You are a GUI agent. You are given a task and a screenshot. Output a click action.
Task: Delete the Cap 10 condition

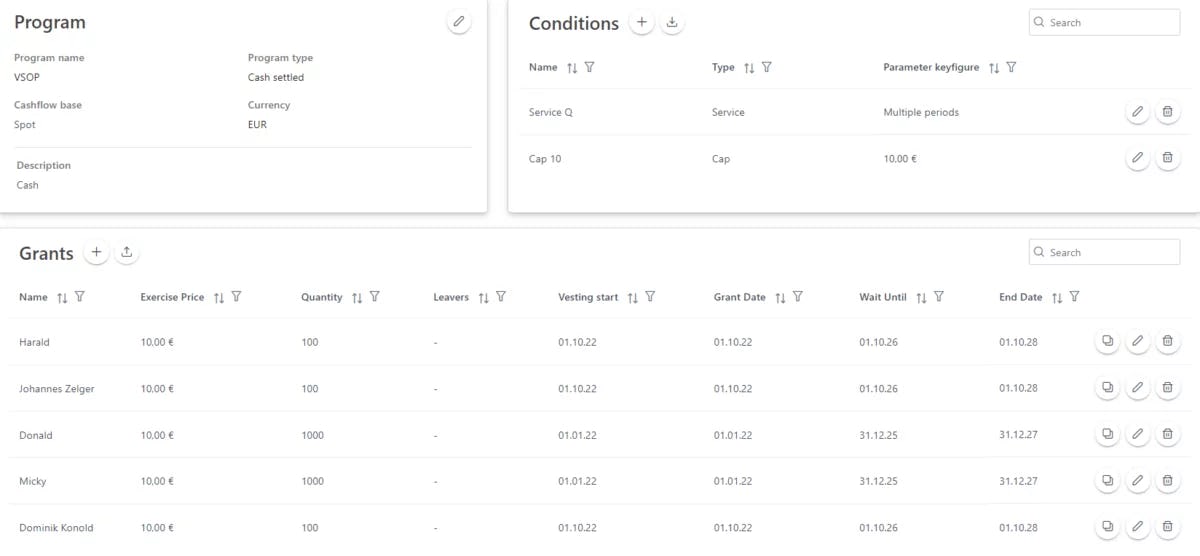1167,158
